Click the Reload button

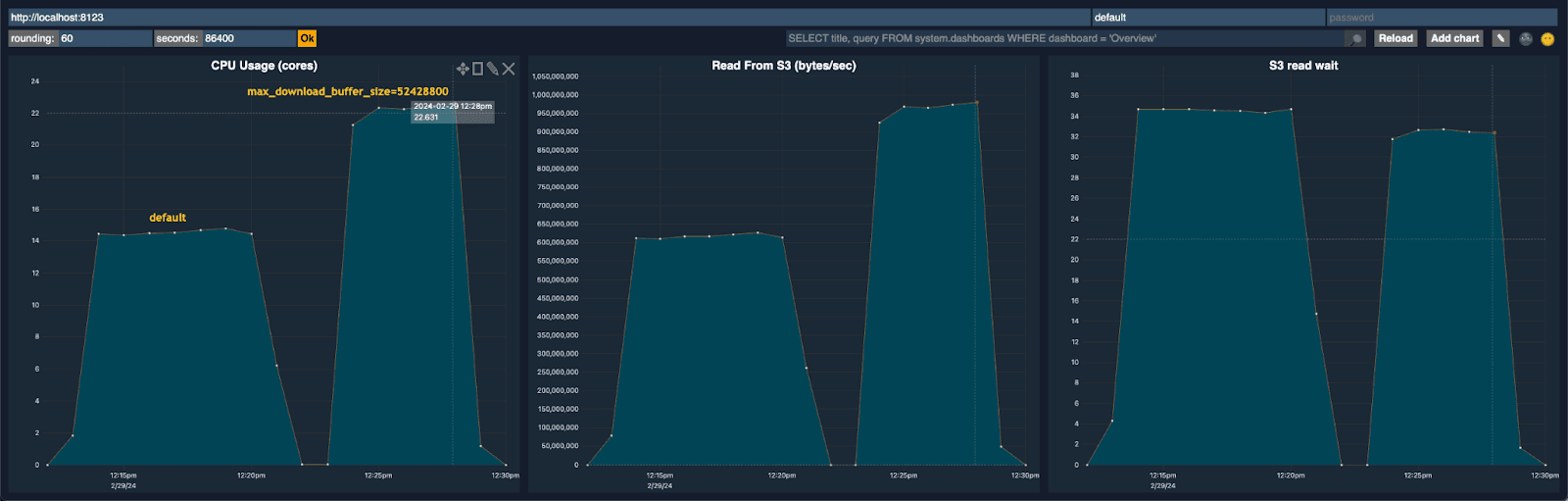[1396, 38]
